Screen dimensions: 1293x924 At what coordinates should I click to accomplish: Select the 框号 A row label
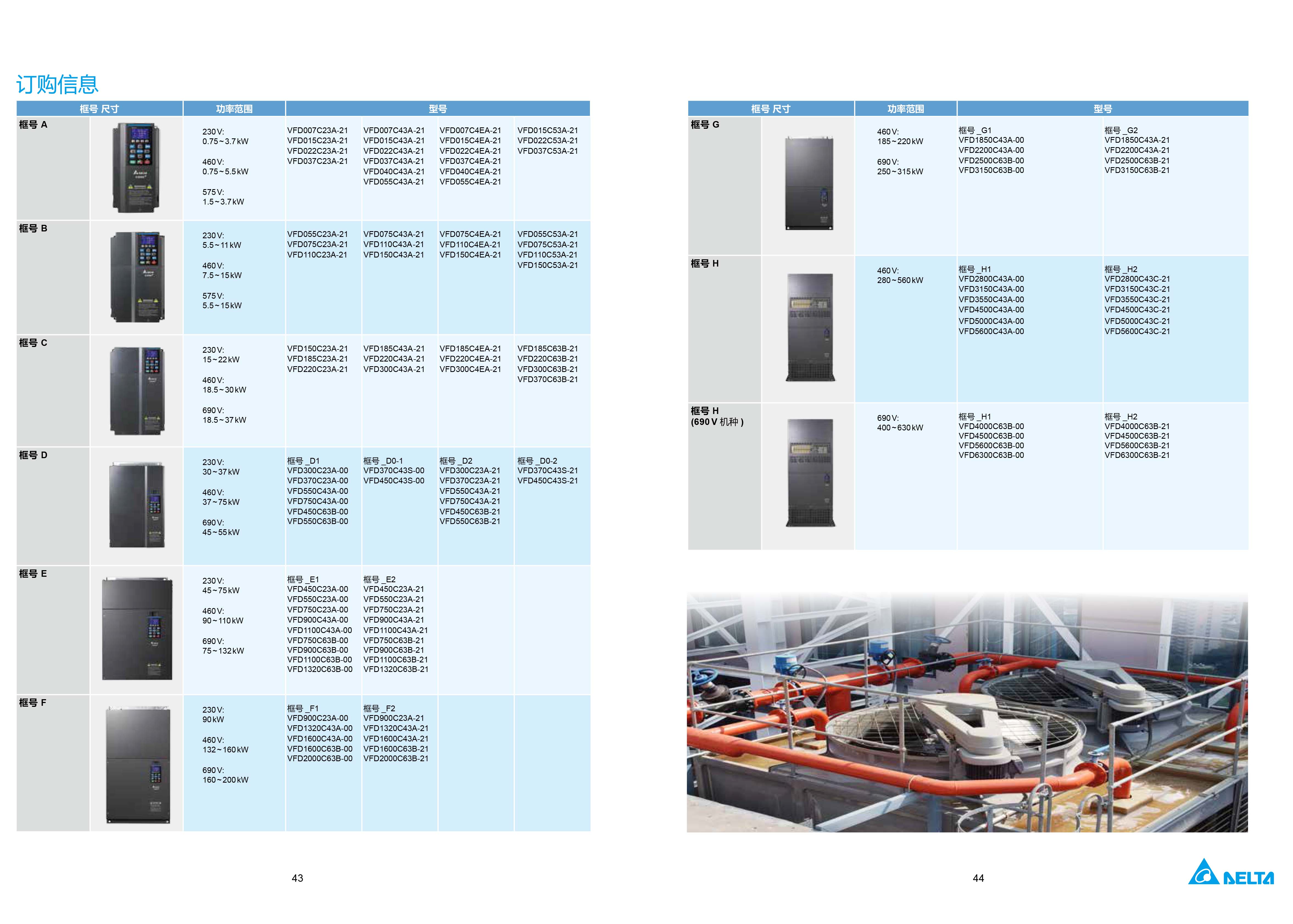pyautogui.click(x=33, y=125)
